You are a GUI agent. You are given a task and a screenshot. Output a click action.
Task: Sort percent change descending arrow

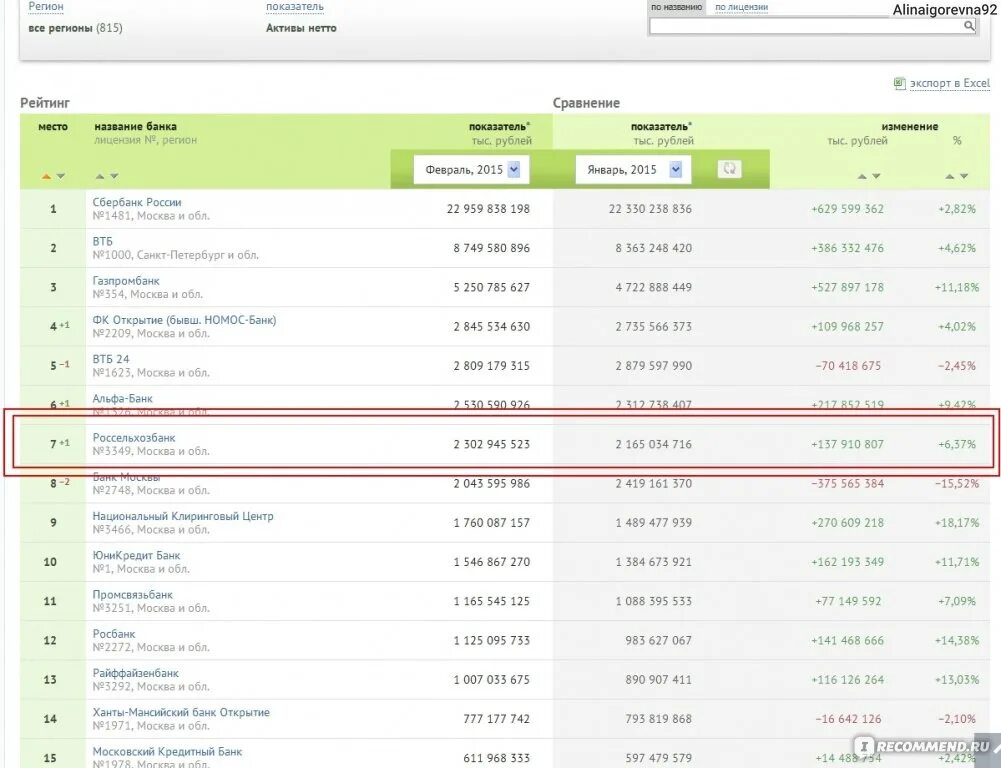964,176
